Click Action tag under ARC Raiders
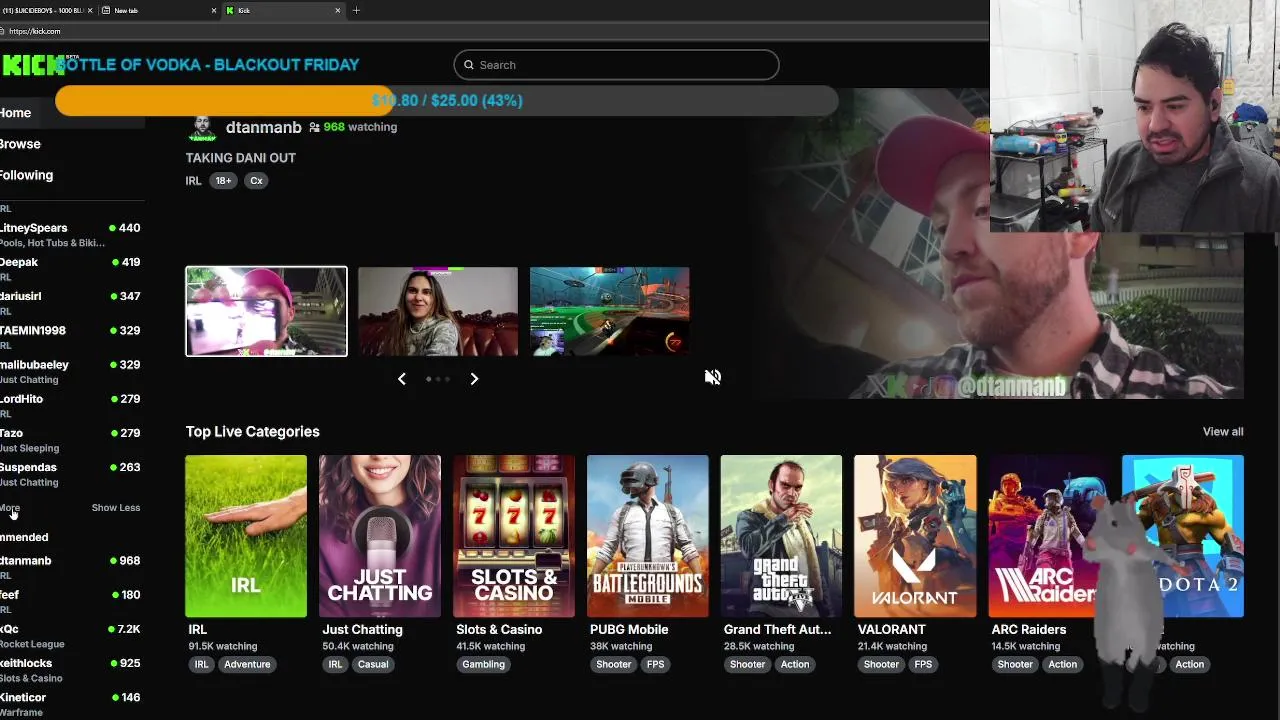Viewport: 1280px width, 720px height. tap(1063, 664)
